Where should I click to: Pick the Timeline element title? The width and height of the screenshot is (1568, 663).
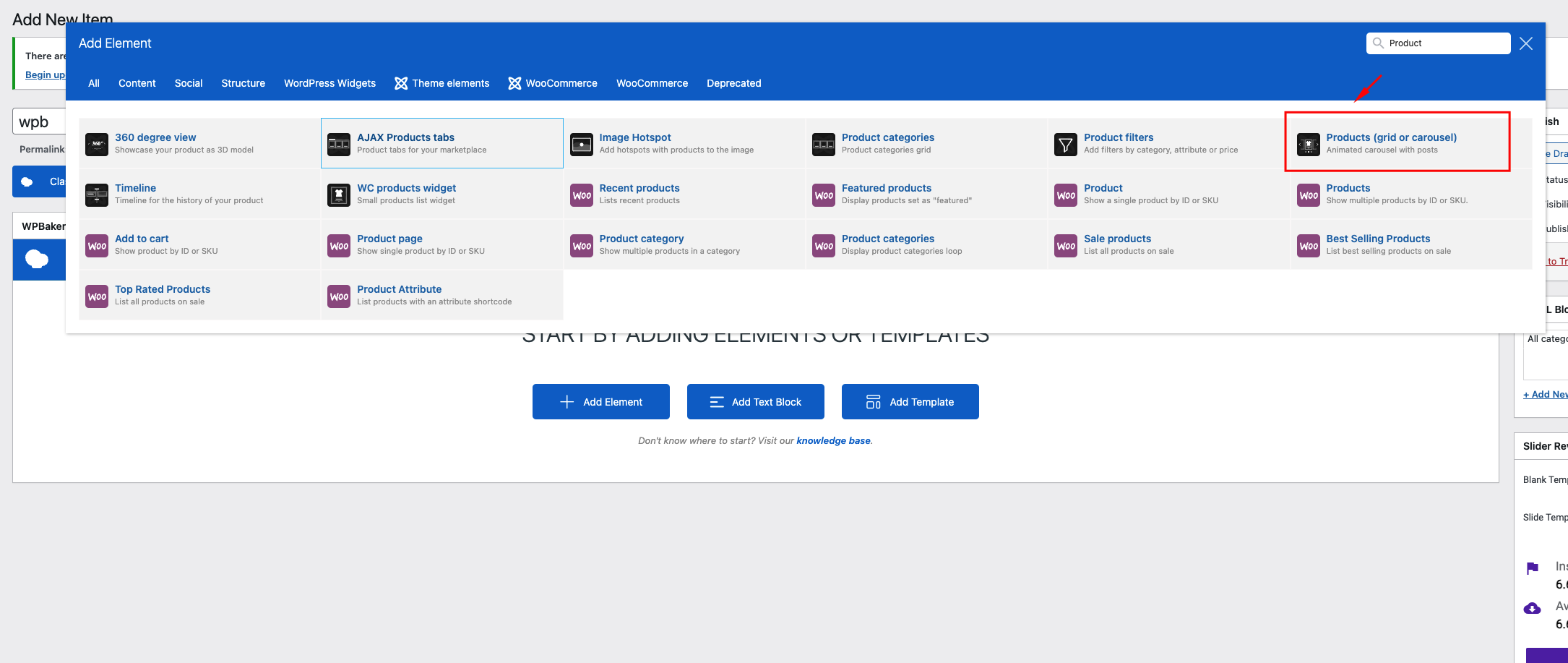[x=135, y=188]
